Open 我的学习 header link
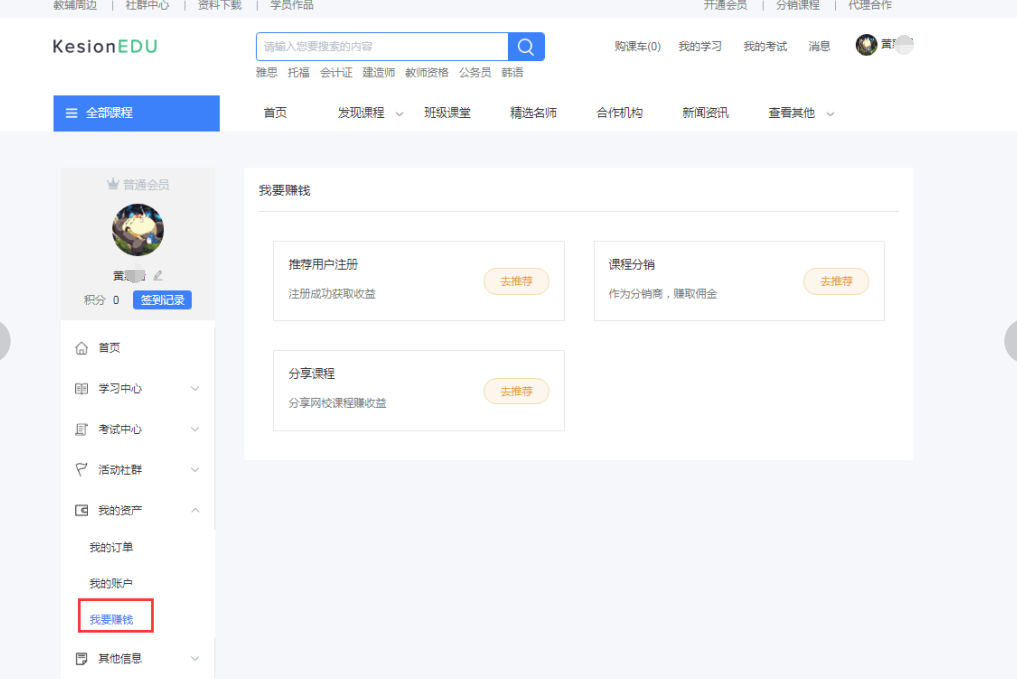1017x679 pixels. [700, 47]
